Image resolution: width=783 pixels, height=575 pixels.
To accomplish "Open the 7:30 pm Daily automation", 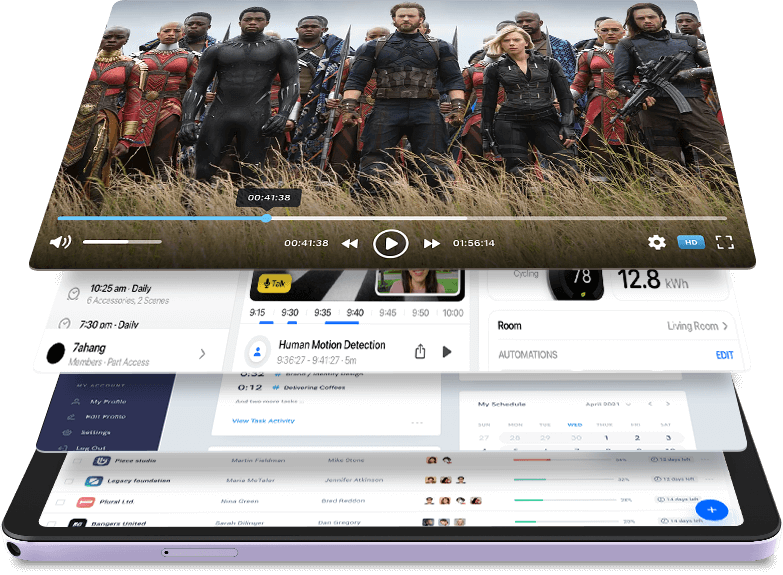I will click(108, 325).
